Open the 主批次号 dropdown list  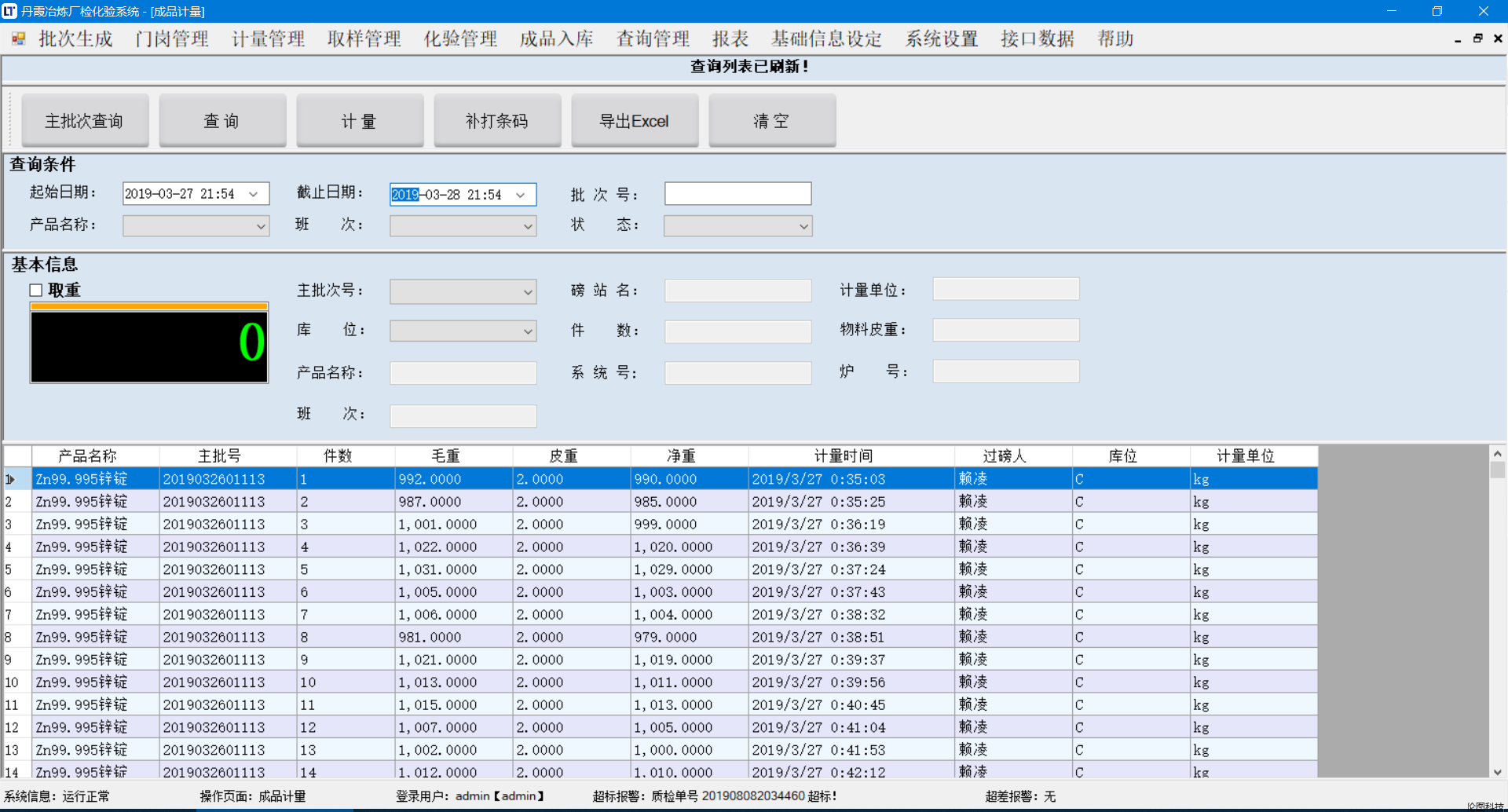pos(528,292)
